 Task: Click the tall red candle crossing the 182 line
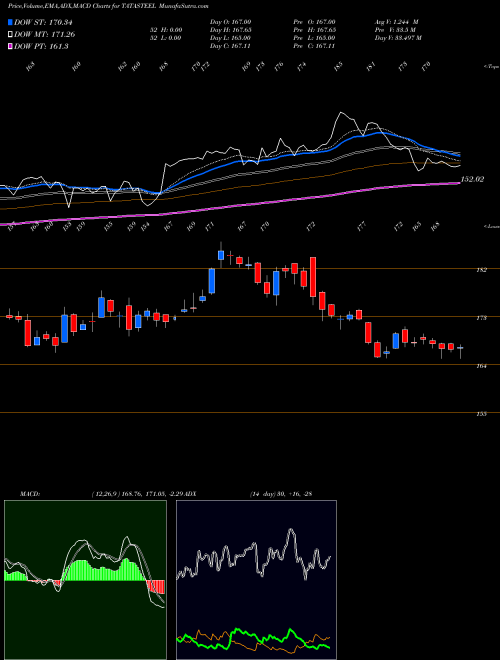tap(313, 277)
